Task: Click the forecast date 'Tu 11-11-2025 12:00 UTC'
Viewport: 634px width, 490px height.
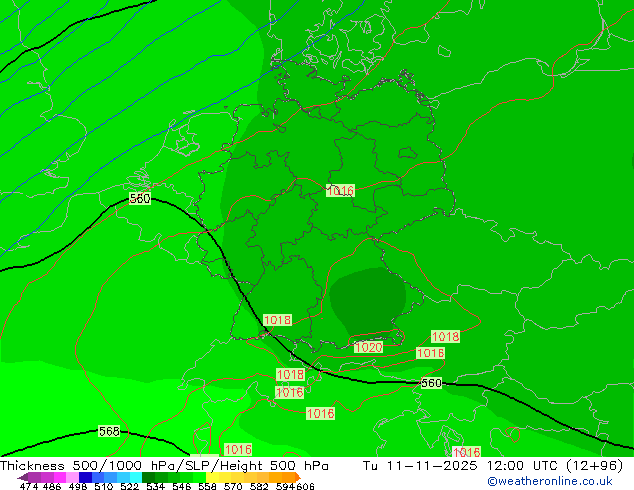Action: coord(462,466)
